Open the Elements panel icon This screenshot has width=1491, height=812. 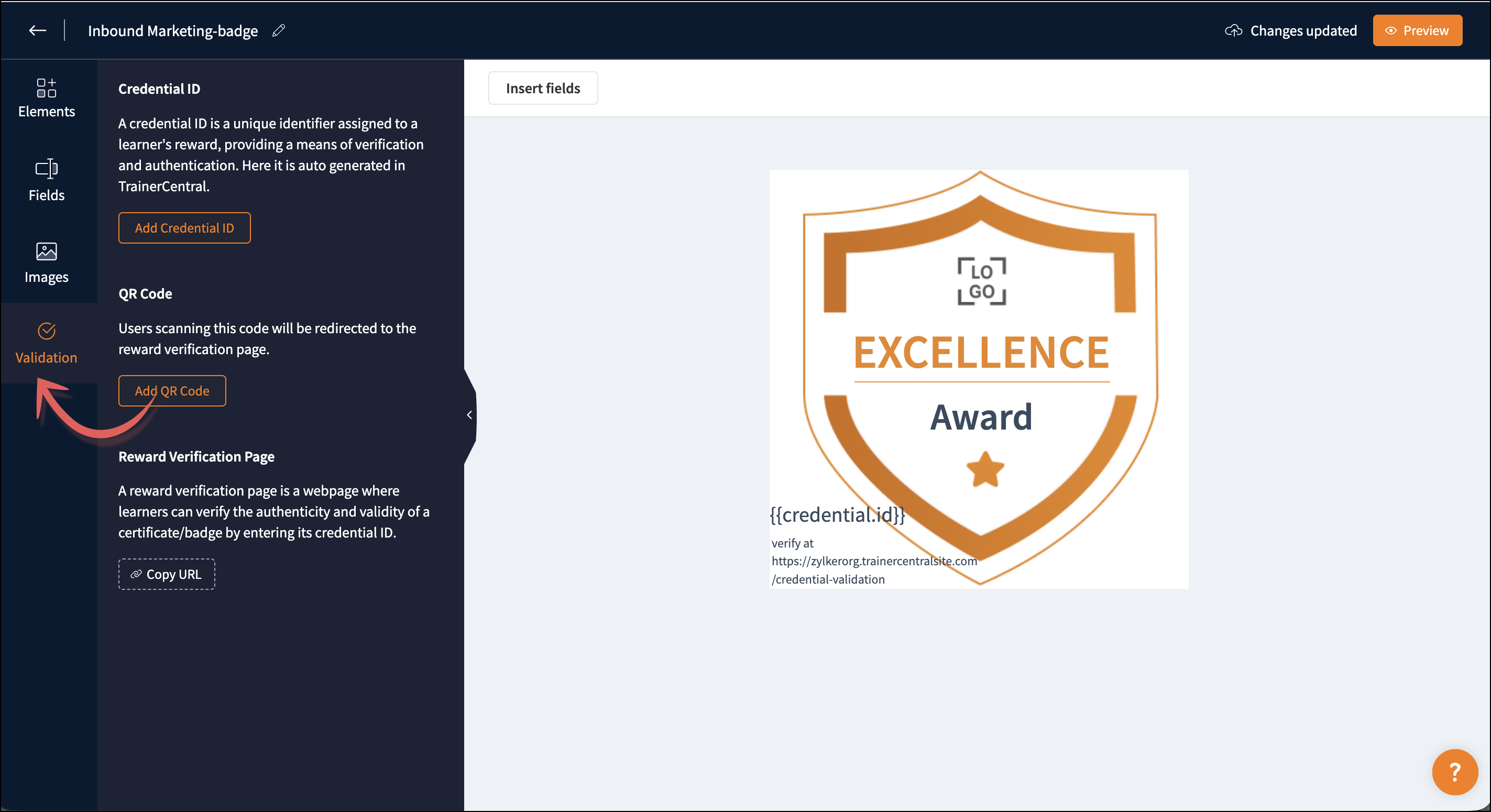tap(46, 88)
